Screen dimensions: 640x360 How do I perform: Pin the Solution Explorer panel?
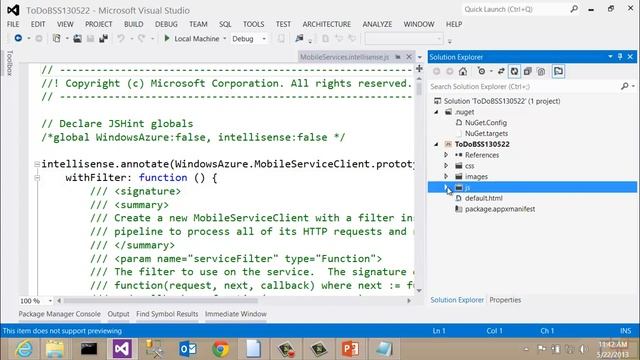pyautogui.click(x=620, y=57)
